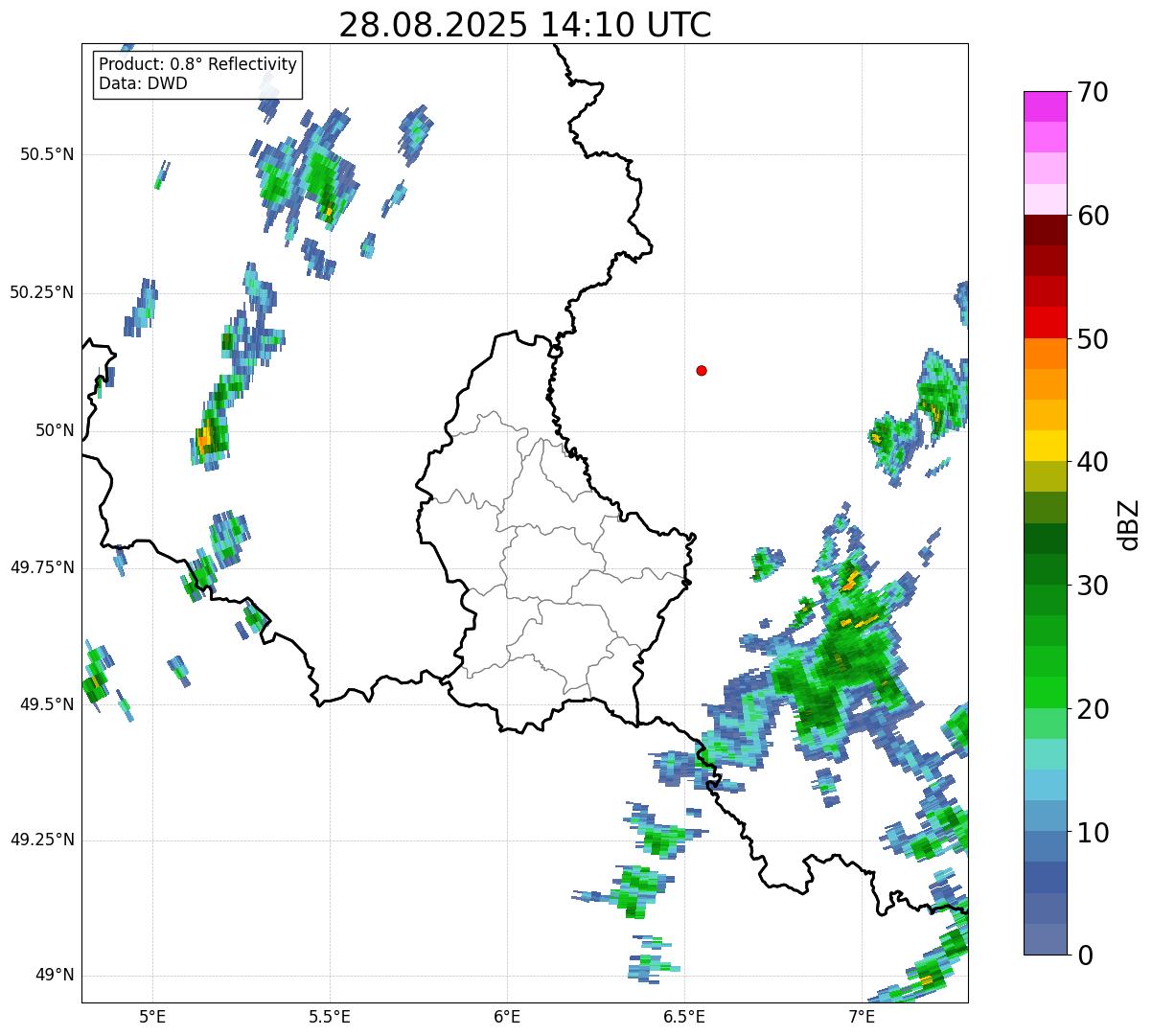The image size is (1152, 1036).
Task: Click the colorbar tick label 0
Action: click(1086, 955)
